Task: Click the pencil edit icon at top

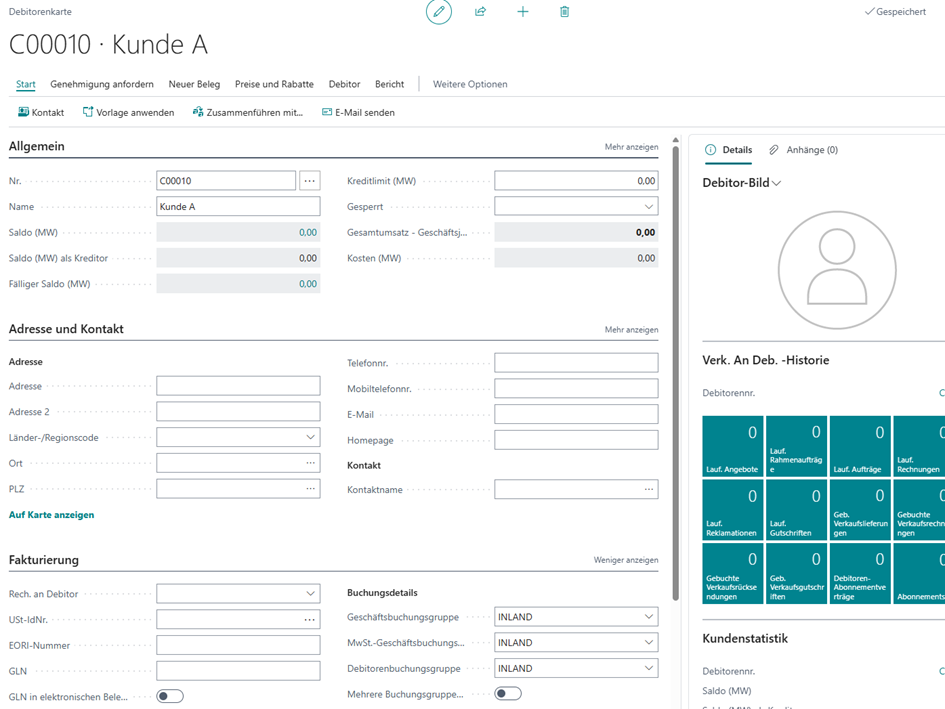Action: [438, 12]
